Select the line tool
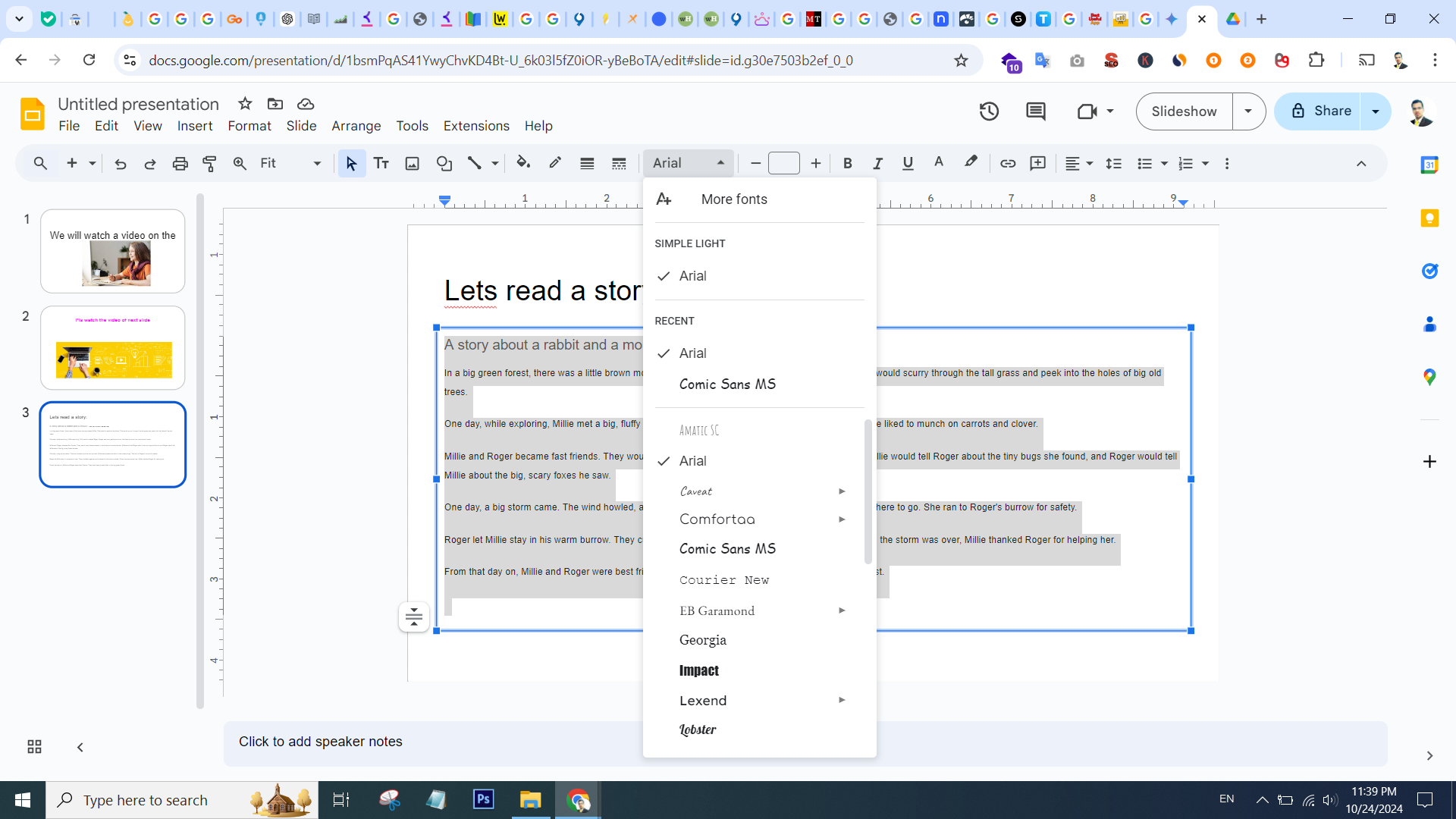The height and width of the screenshot is (819, 1456). tap(475, 163)
